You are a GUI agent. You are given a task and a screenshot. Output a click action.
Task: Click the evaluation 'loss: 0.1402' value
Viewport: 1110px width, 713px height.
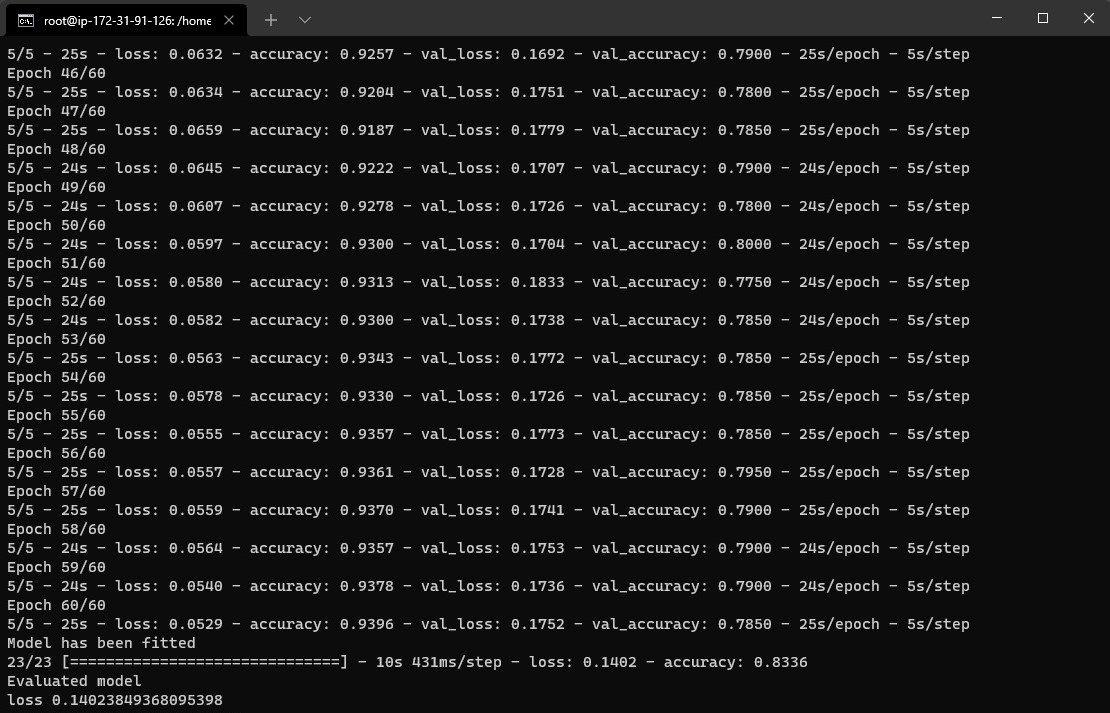pyautogui.click(x=583, y=662)
